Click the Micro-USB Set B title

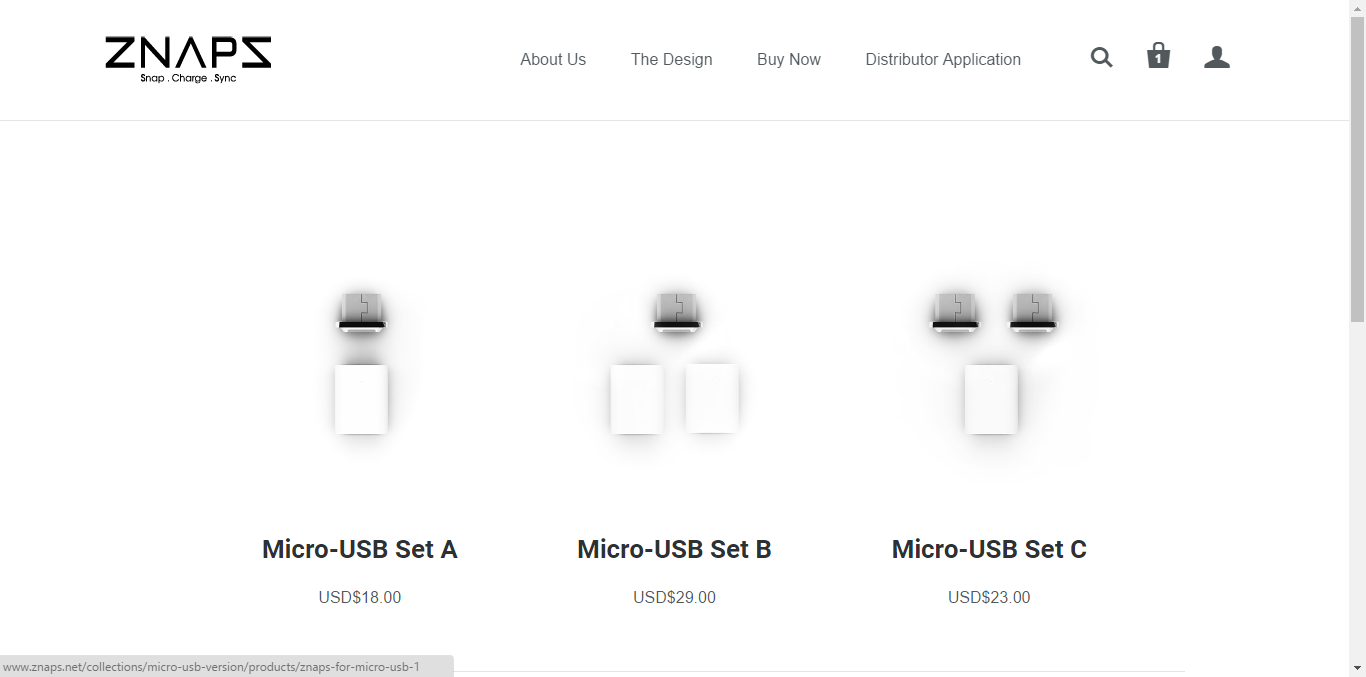point(674,549)
